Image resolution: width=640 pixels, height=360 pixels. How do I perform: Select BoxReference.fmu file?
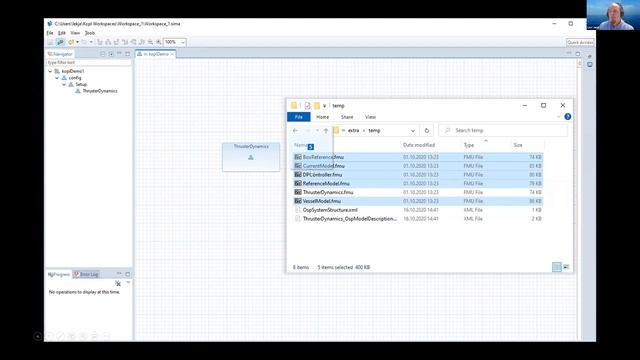(418, 157)
